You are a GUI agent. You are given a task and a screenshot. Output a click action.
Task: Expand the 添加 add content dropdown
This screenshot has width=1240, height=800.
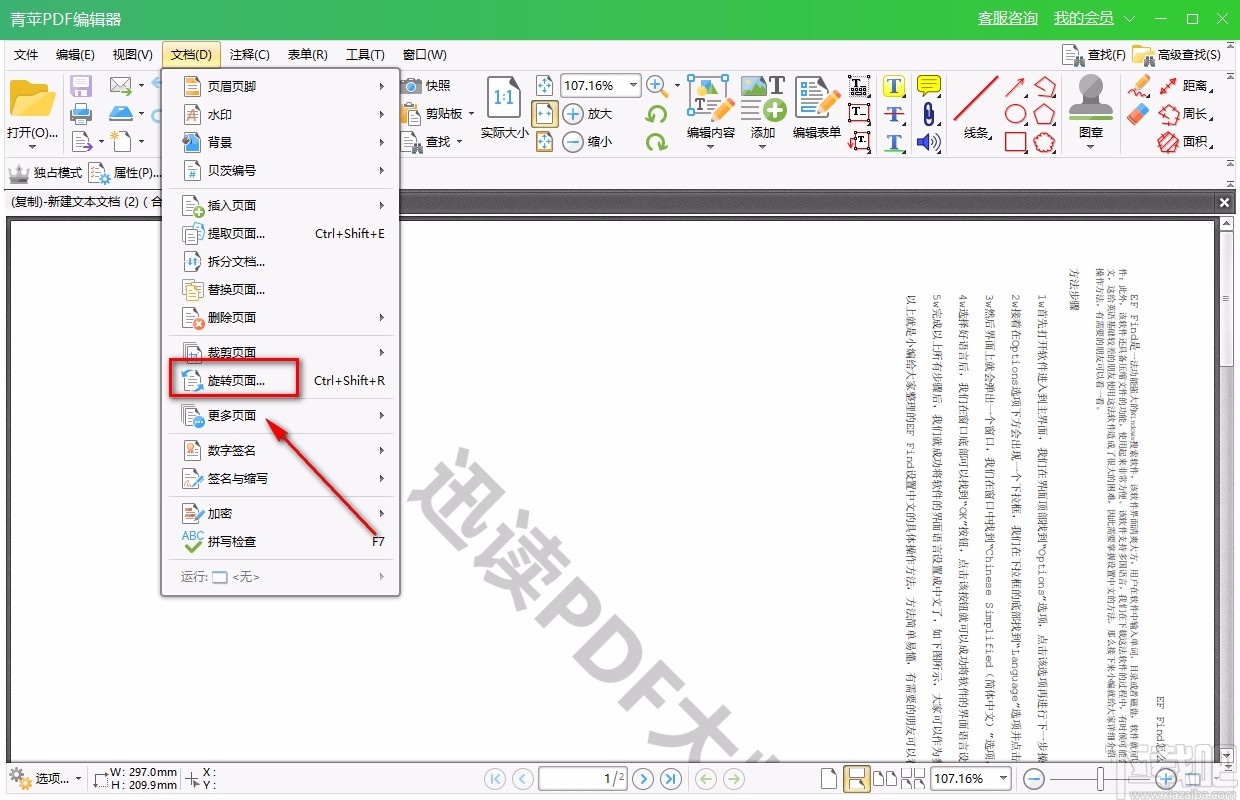pyautogui.click(x=763, y=145)
